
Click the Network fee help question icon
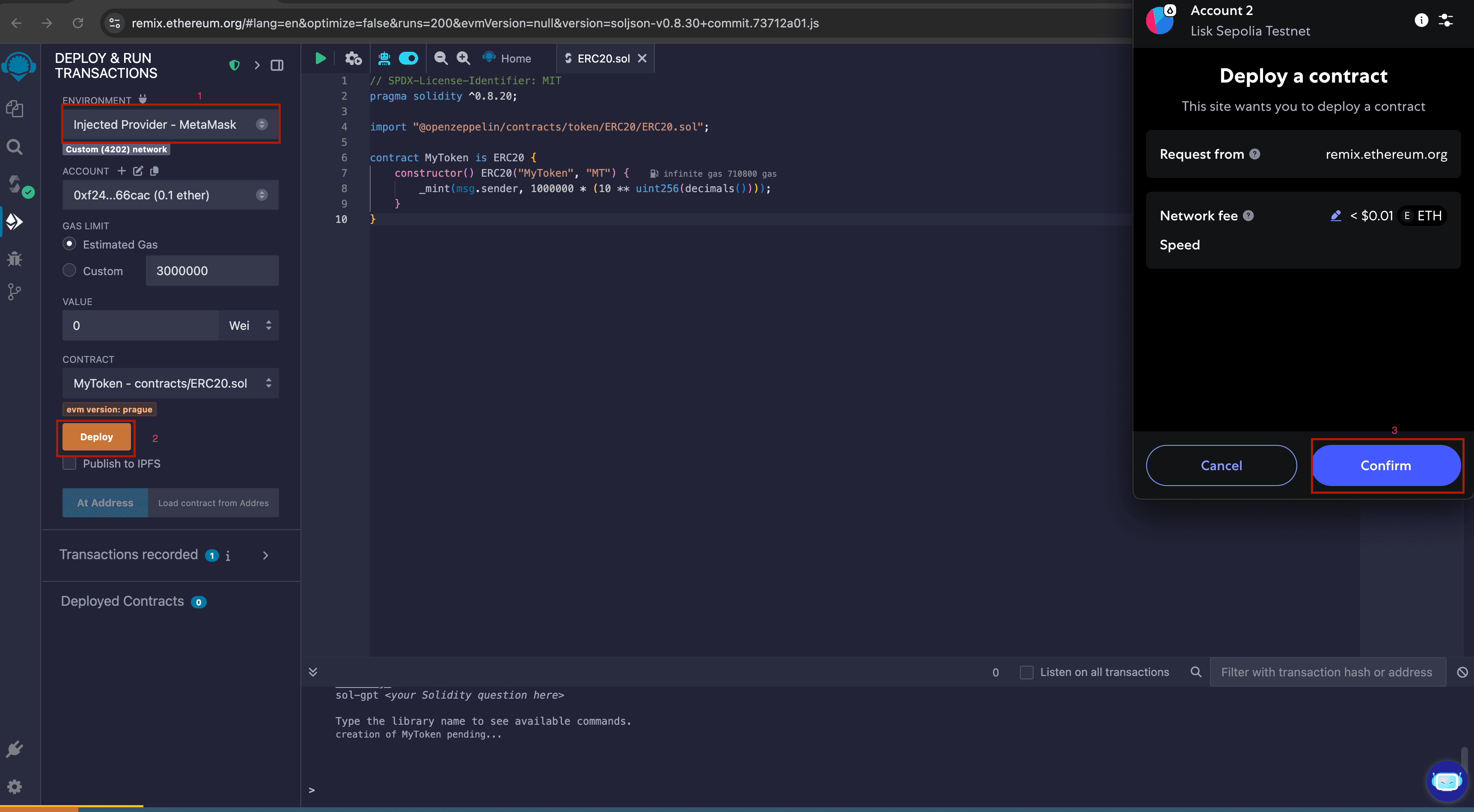point(1248,216)
